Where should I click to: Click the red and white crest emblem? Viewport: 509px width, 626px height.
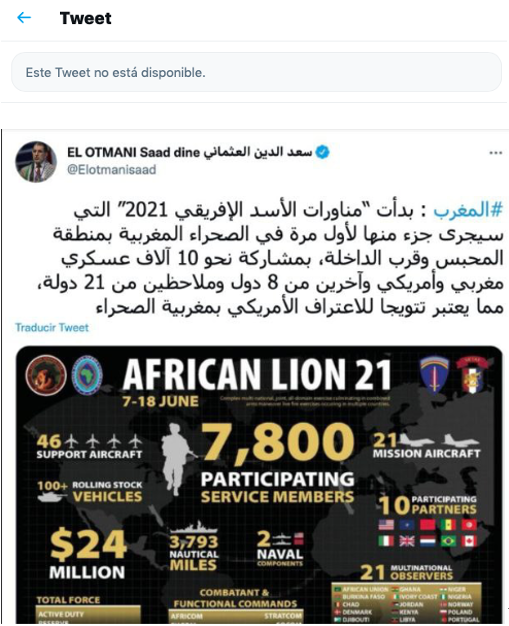[x=474, y=375]
